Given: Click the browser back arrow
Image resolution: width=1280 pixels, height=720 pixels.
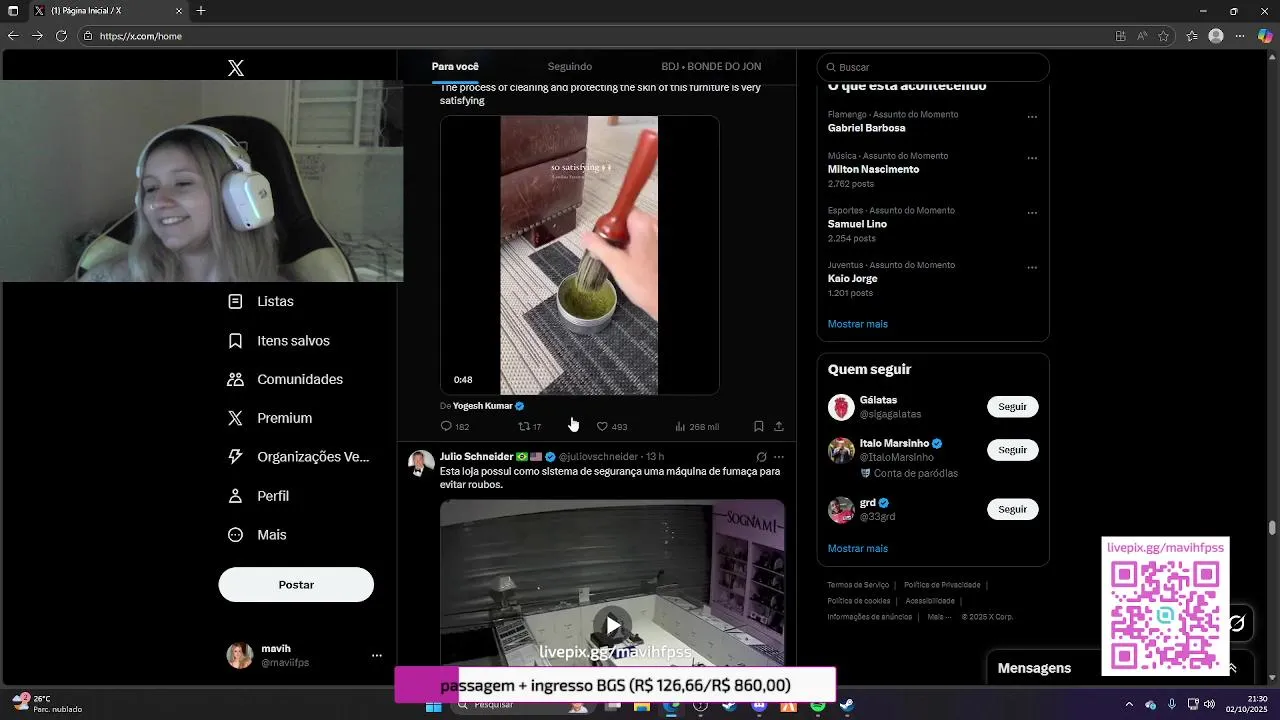Looking at the screenshot, I should pyautogui.click(x=13, y=36).
